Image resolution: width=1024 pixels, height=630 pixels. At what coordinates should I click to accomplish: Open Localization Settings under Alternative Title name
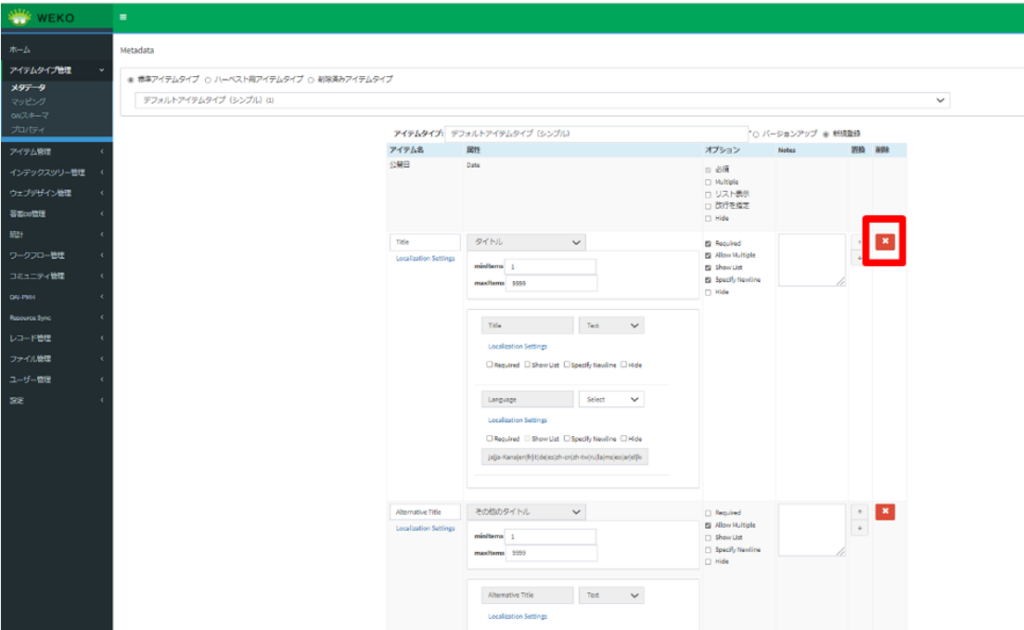(425, 528)
